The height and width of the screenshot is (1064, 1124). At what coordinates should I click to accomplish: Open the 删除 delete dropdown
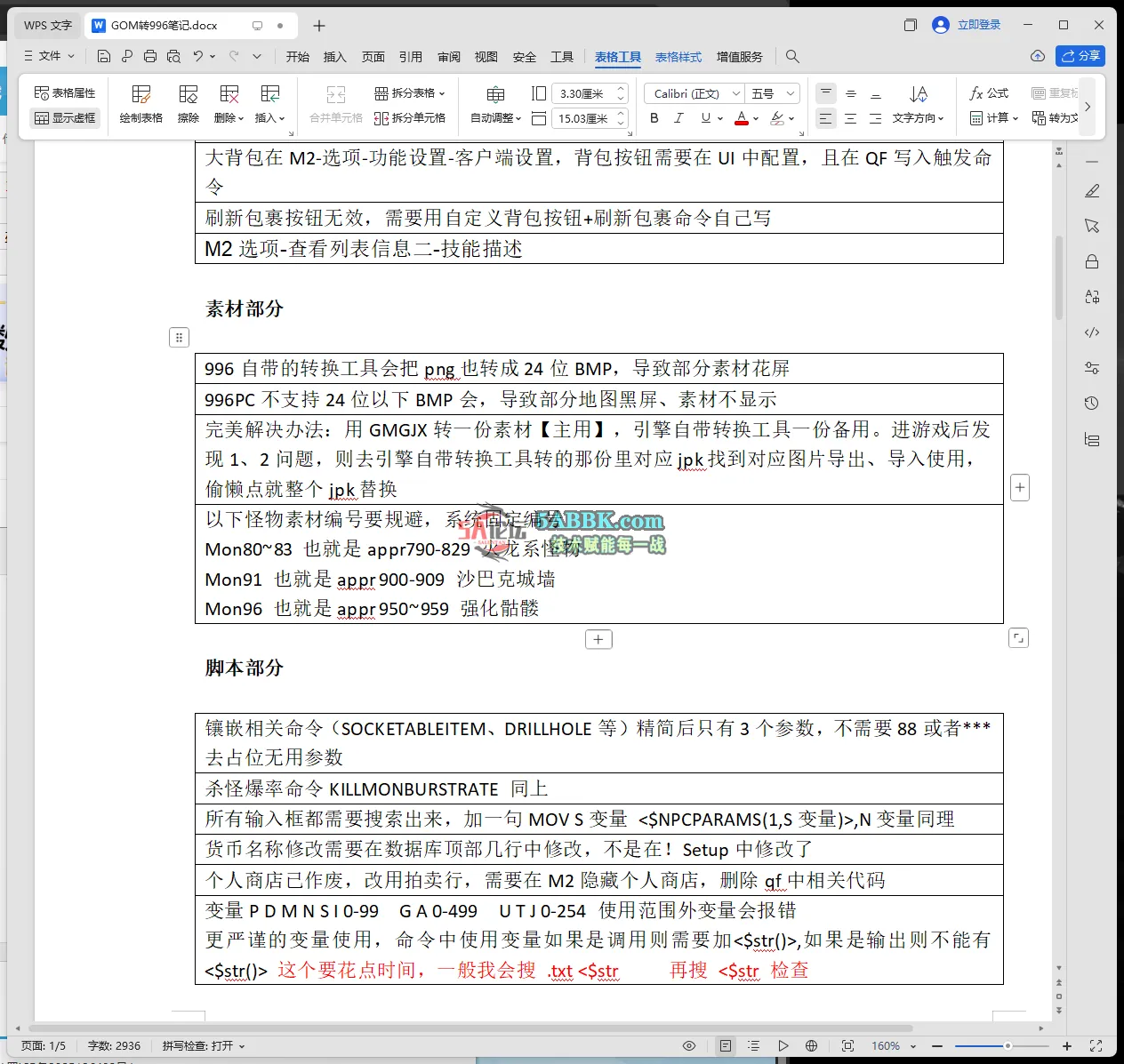click(229, 103)
